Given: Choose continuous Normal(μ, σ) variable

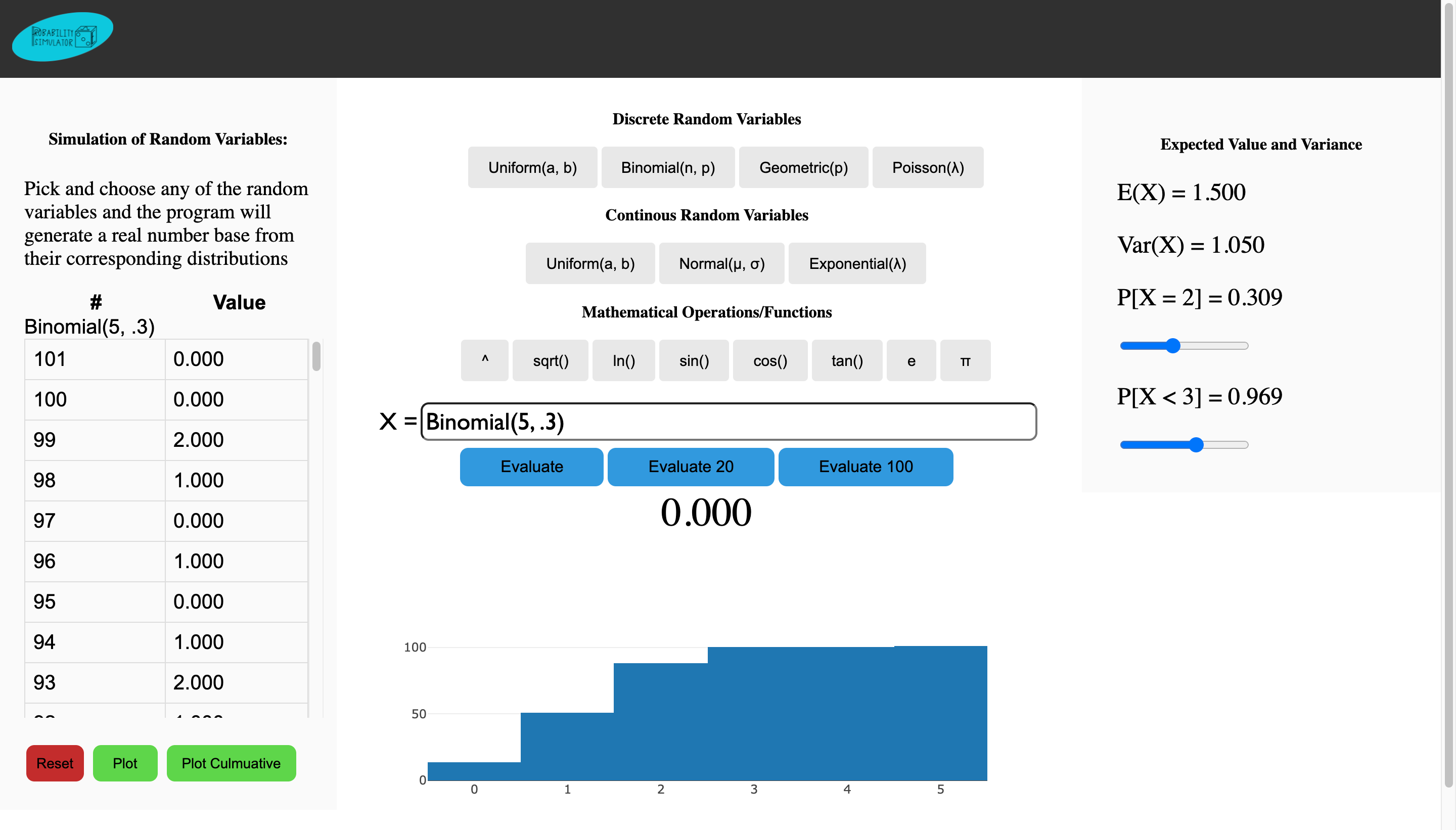Looking at the screenshot, I should 721,263.
